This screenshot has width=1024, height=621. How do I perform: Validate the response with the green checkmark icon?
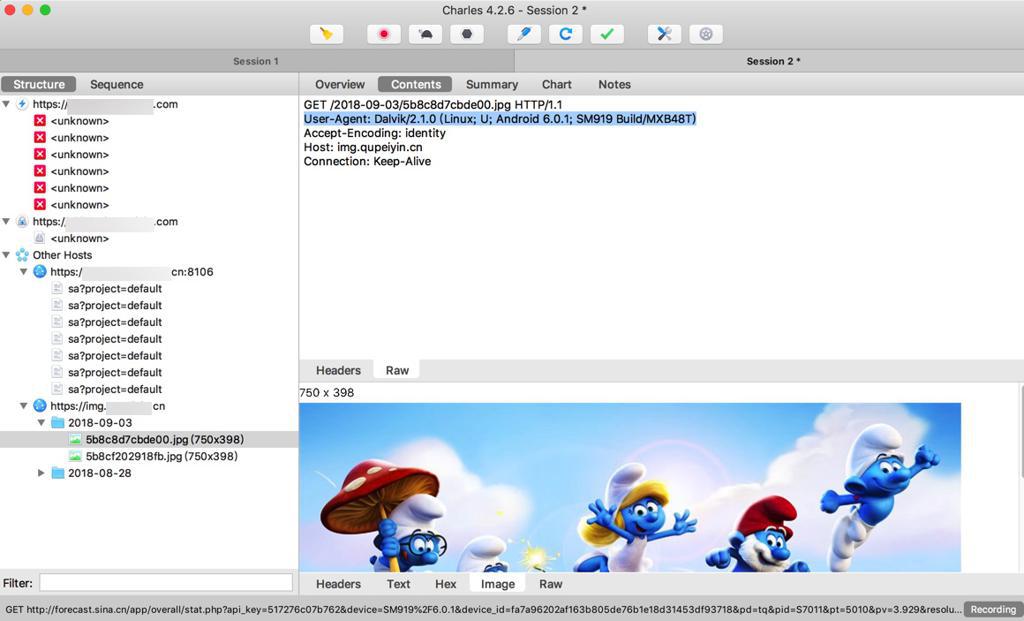(x=607, y=34)
